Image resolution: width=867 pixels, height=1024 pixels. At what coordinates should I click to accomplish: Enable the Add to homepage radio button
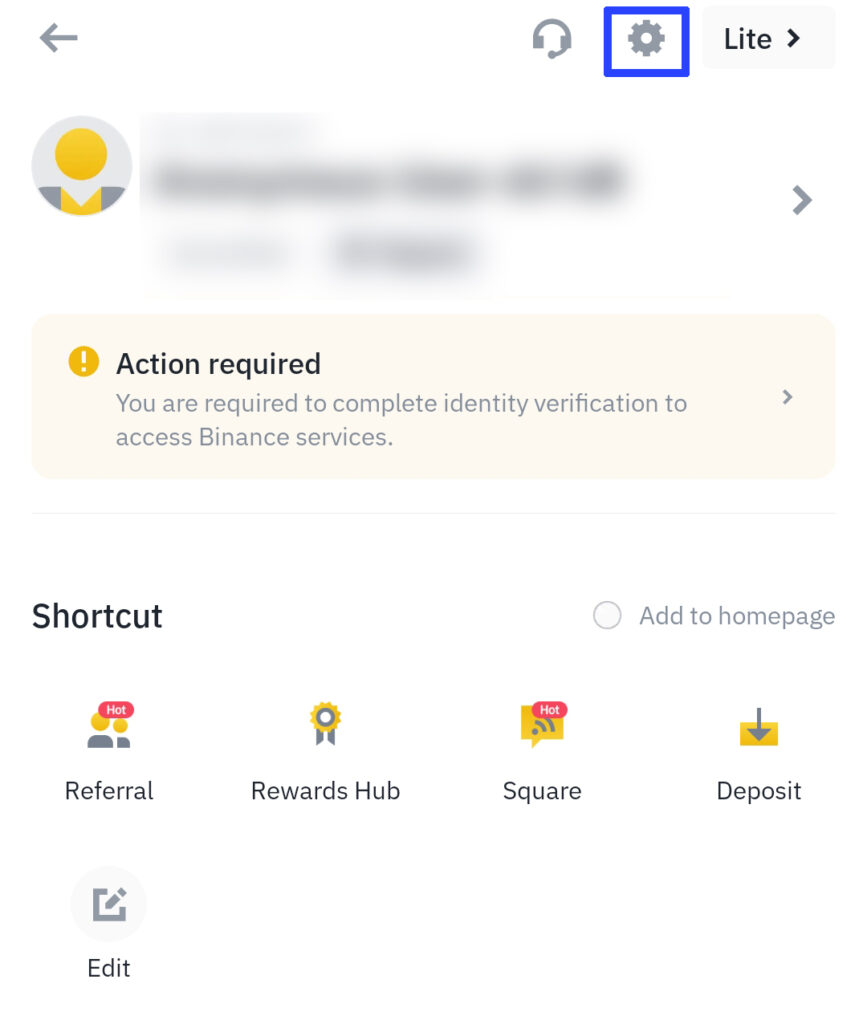[x=607, y=615]
